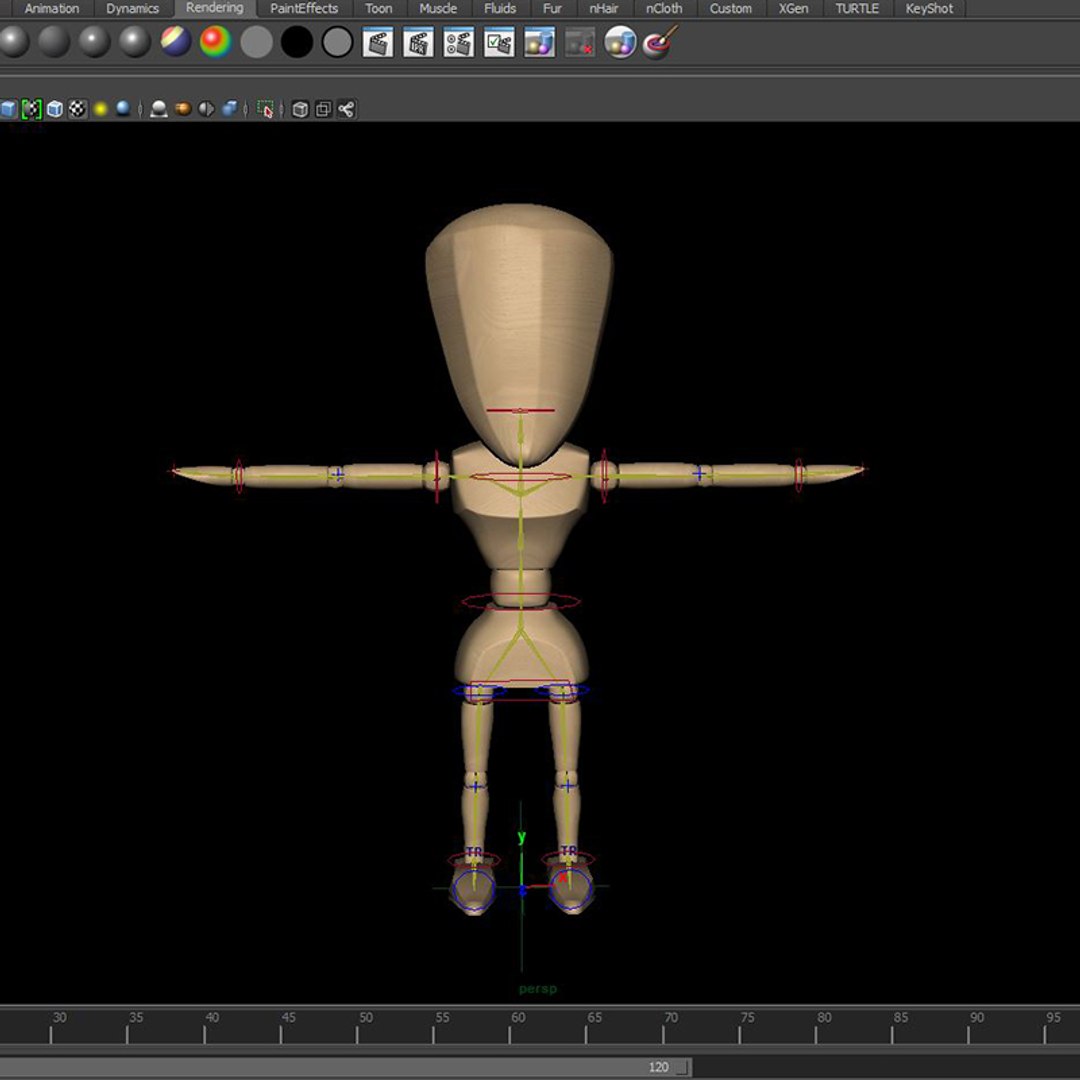This screenshot has width=1080, height=1080.
Task: Open the Fur shelf tab
Action: (552, 9)
